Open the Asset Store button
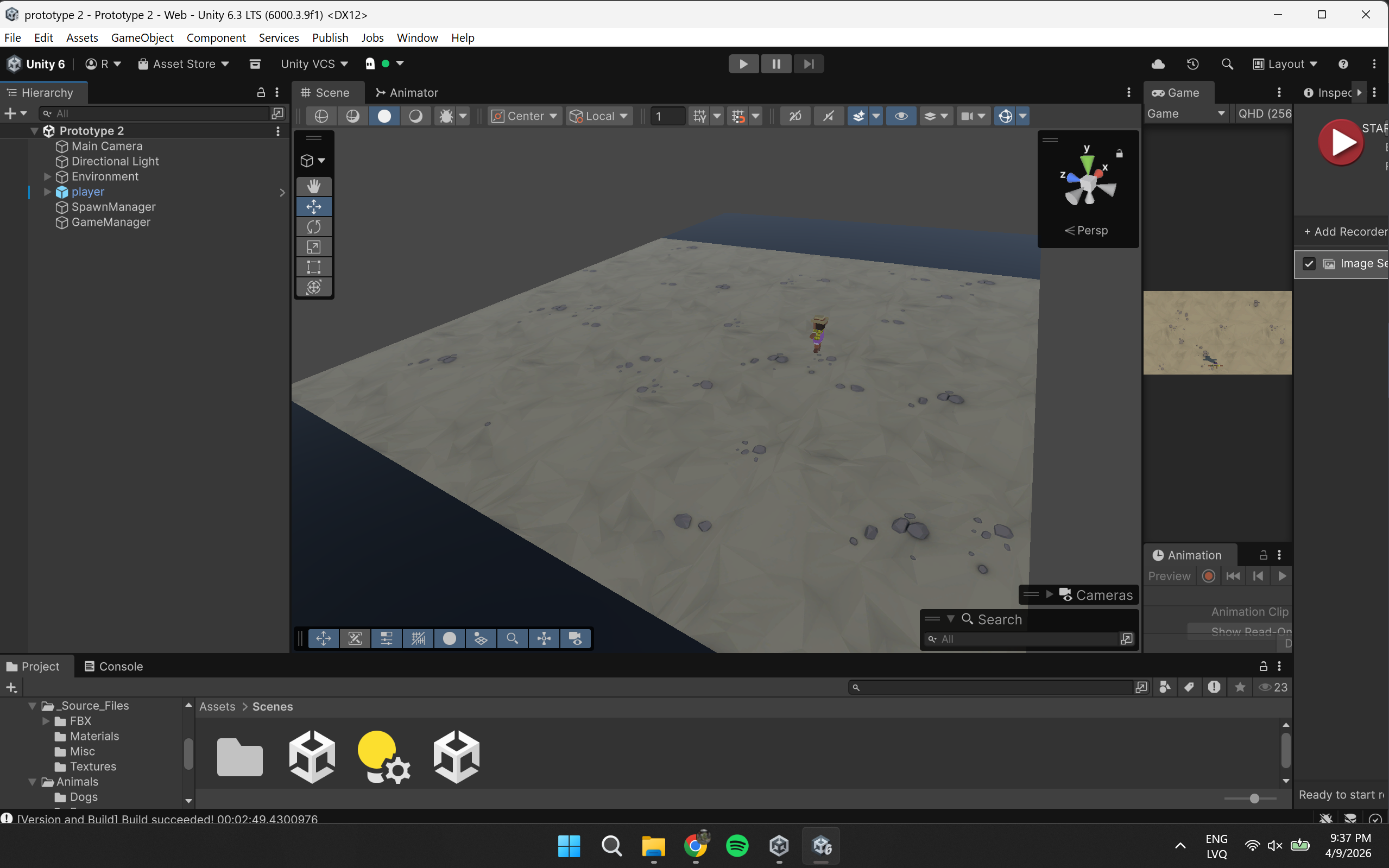This screenshot has width=1389, height=868. [x=184, y=64]
